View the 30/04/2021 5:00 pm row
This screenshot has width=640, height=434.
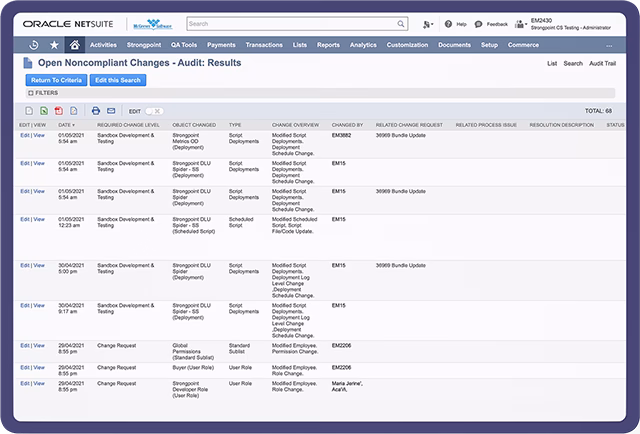coord(39,265)
